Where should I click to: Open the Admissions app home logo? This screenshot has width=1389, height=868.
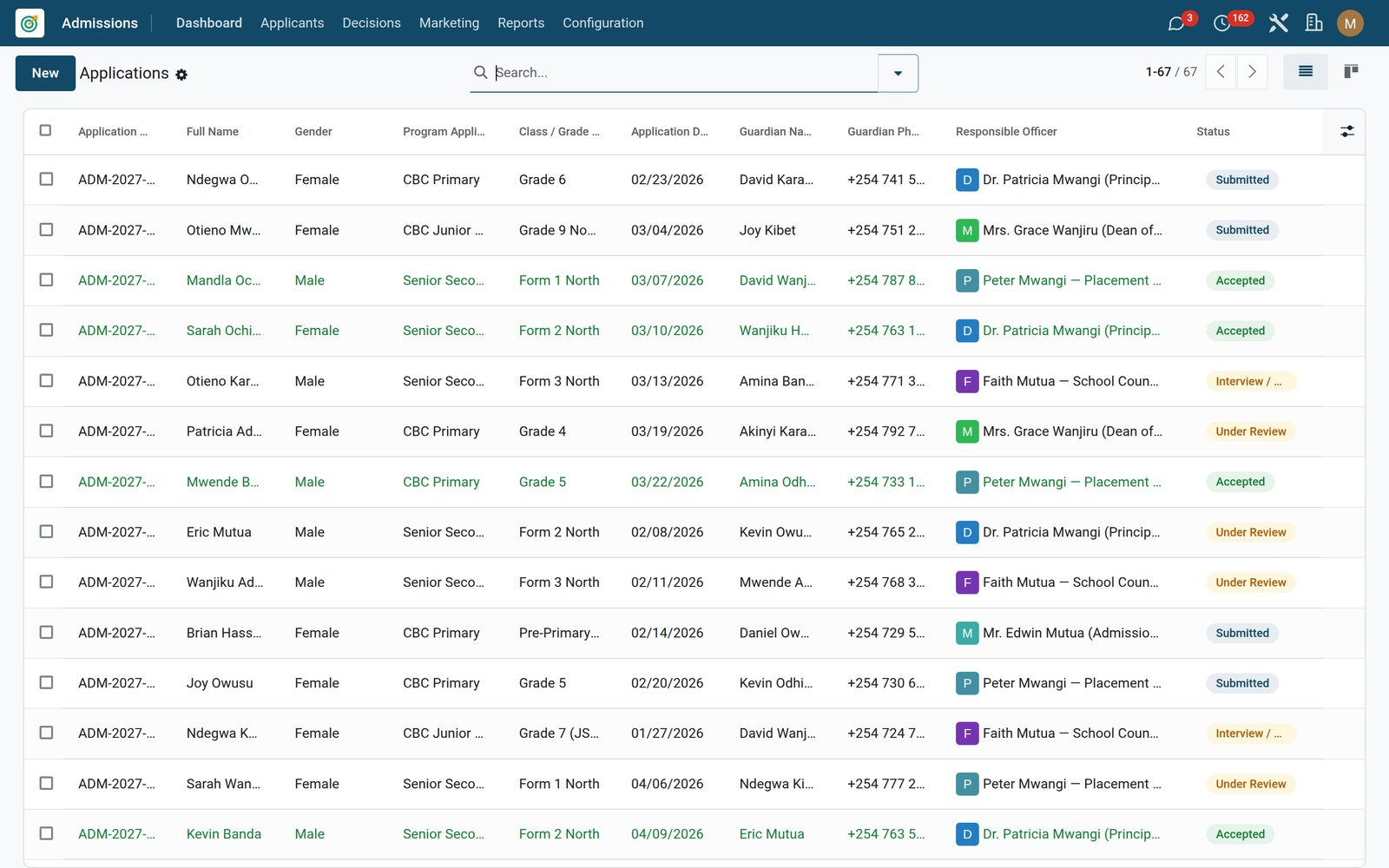tap(30, 23)
